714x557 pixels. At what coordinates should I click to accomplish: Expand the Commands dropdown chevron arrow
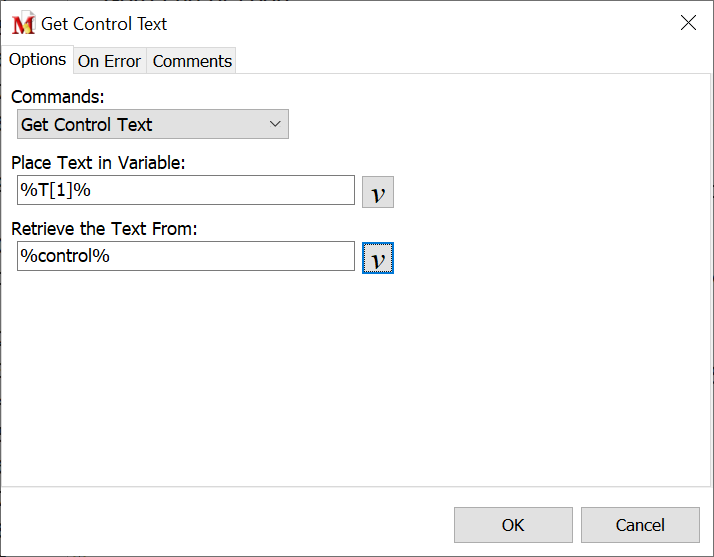tap(276, 125)
